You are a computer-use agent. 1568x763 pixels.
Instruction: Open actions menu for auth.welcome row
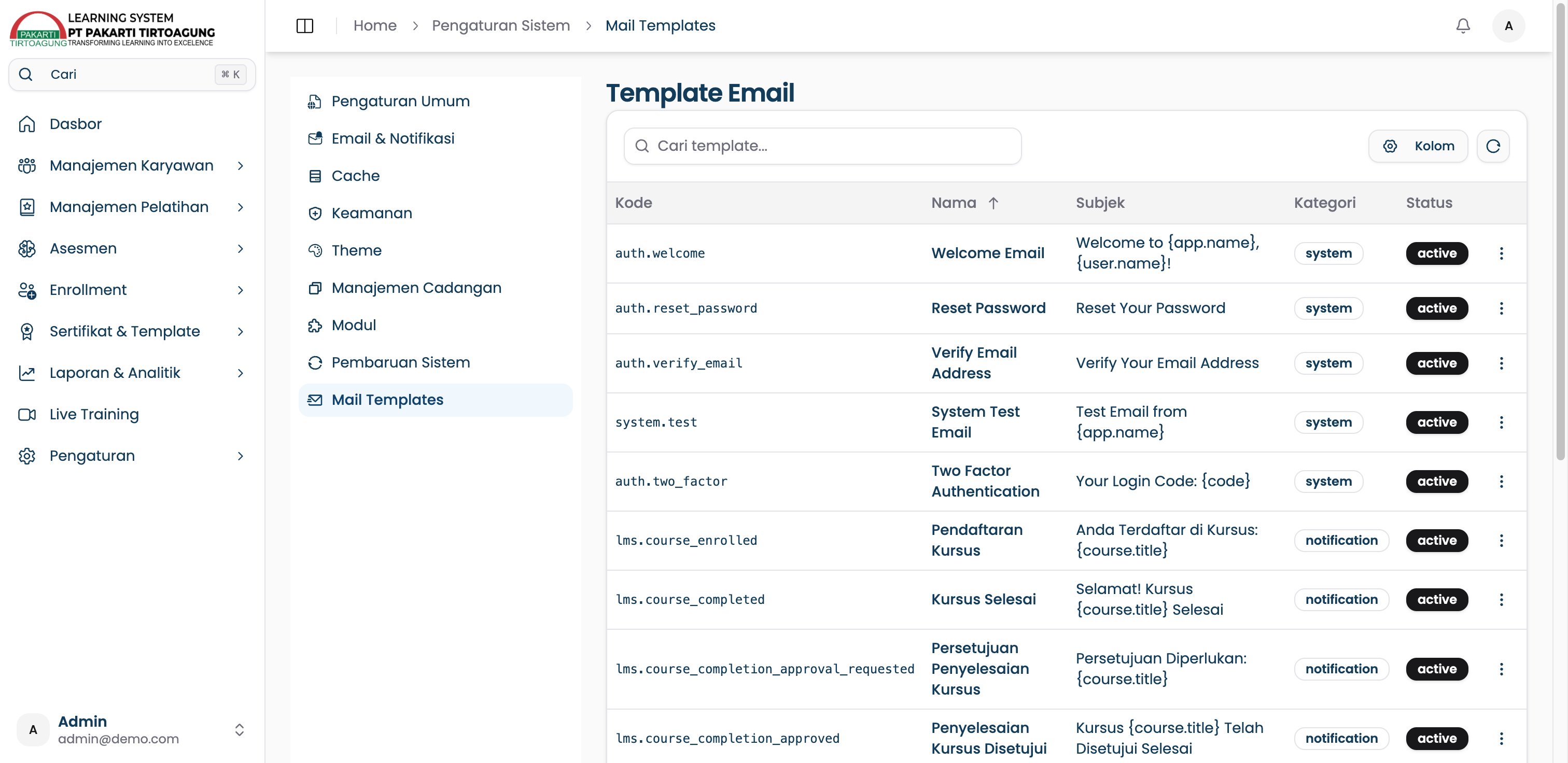click(x=1501, y=253)
